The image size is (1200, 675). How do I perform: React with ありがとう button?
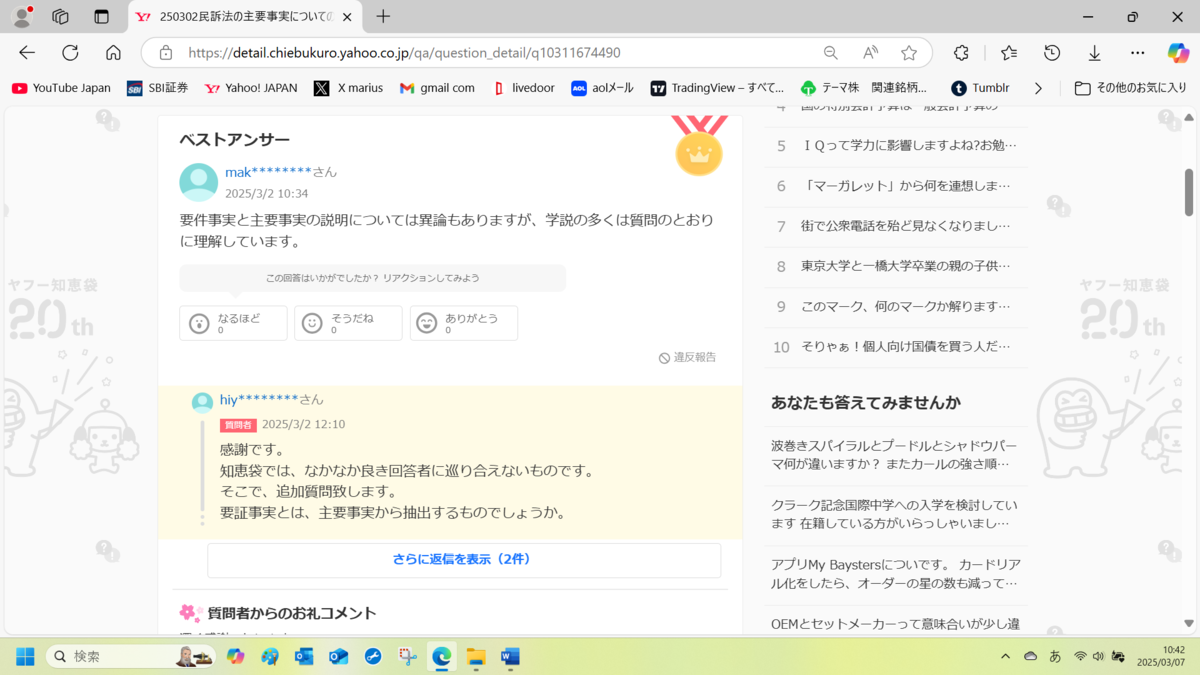(464, 323)
